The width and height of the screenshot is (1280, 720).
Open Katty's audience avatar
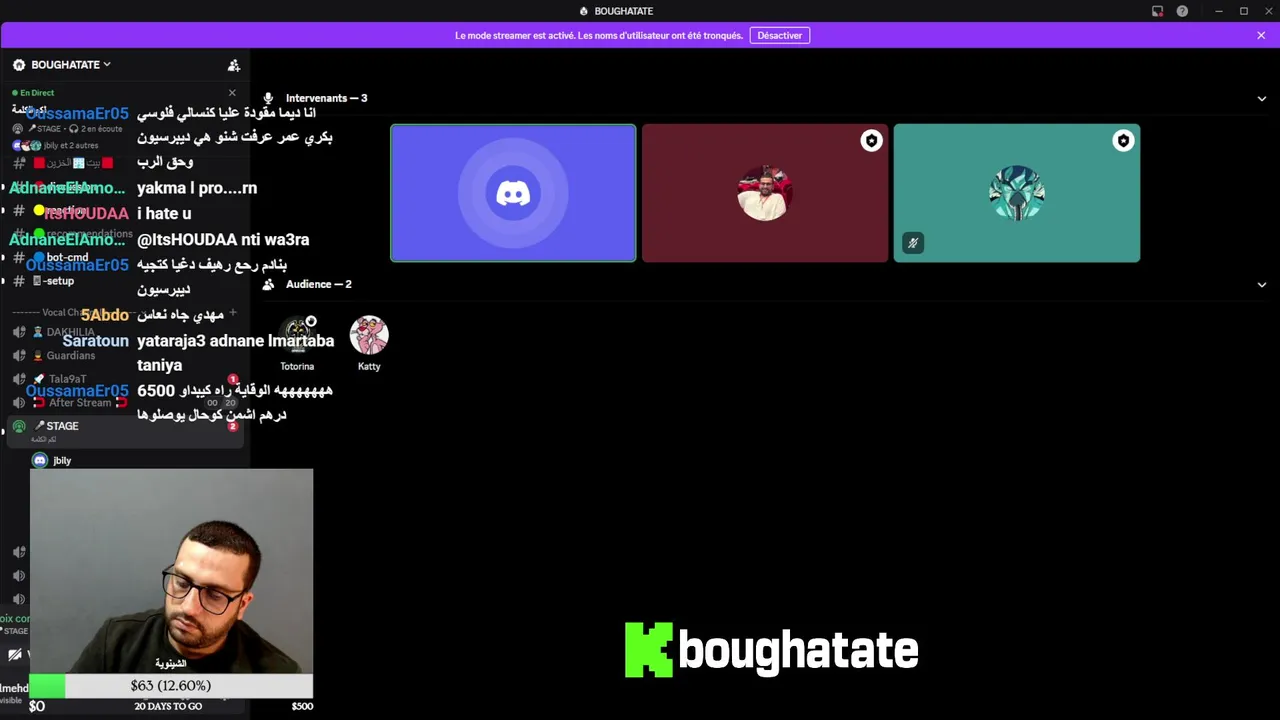click(x=369, y=336)
